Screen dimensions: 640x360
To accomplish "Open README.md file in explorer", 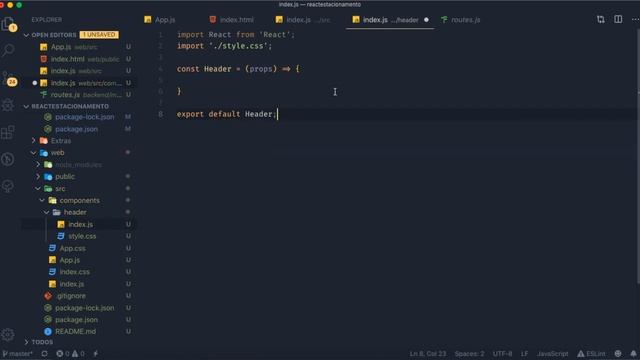I will 80,331.
